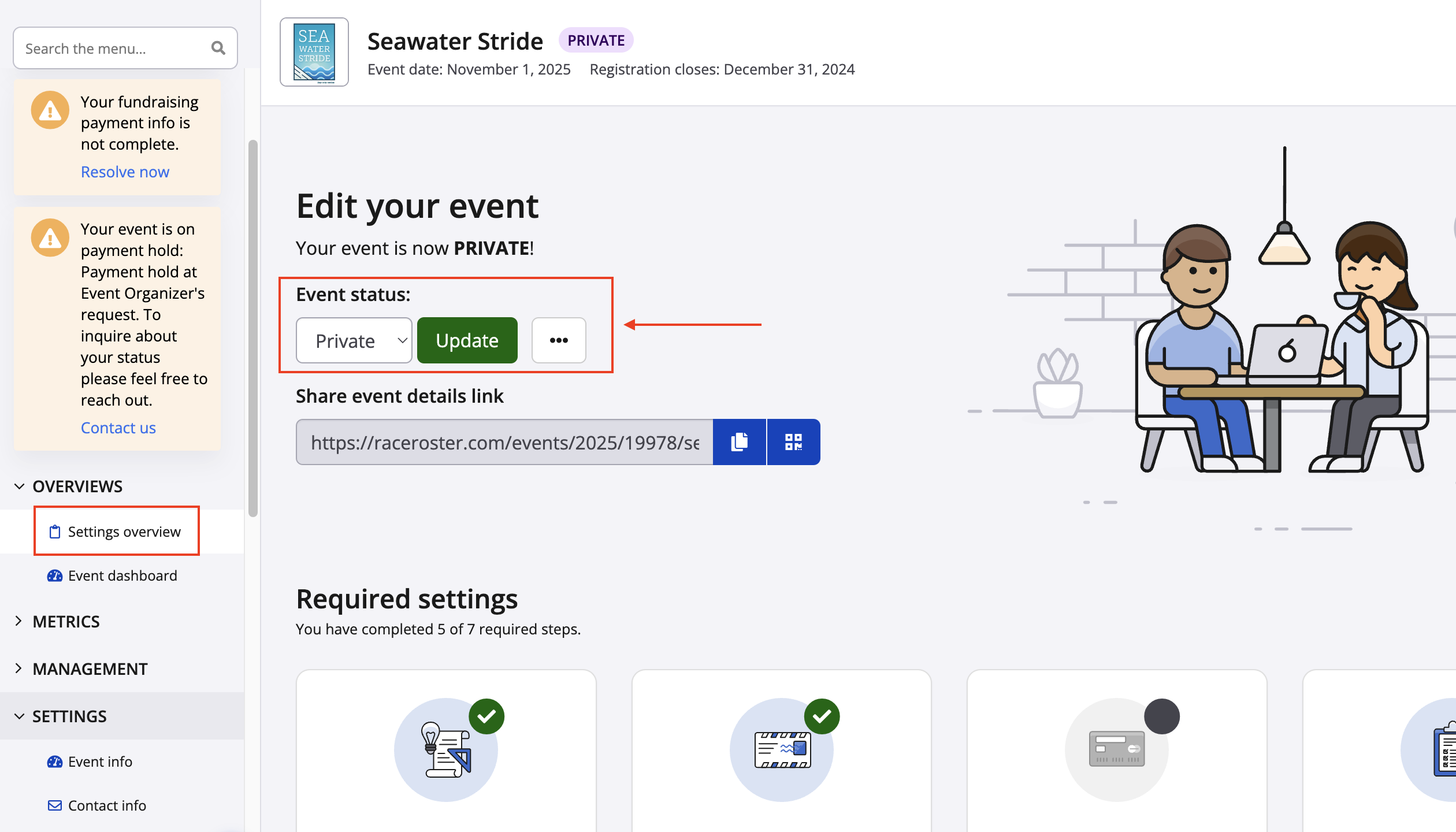Click the Resolve now link
Image resolution: width=1456 pixels, height=832 pixels.
tap(125, 172)
